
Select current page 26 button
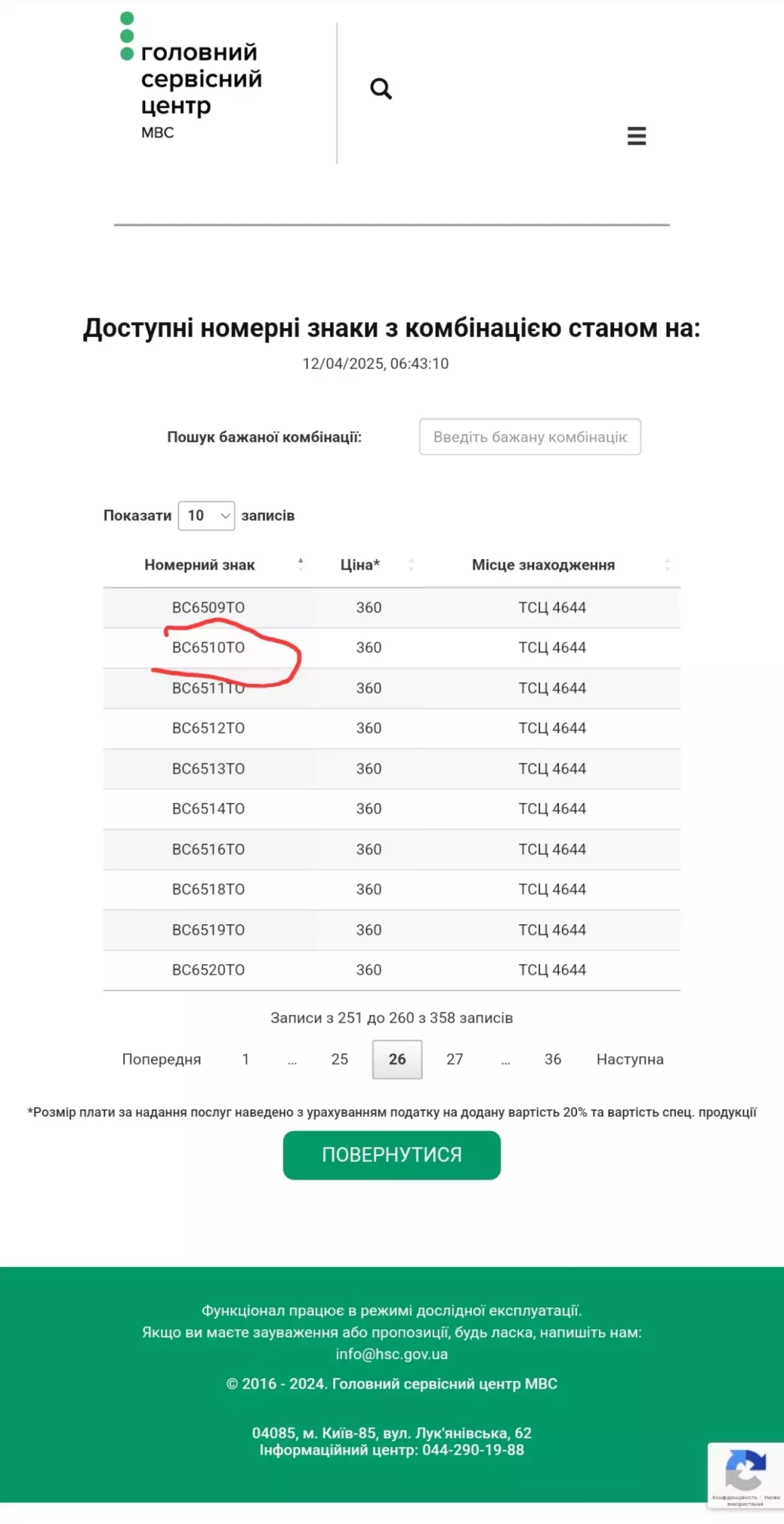tap(397, 1059)
